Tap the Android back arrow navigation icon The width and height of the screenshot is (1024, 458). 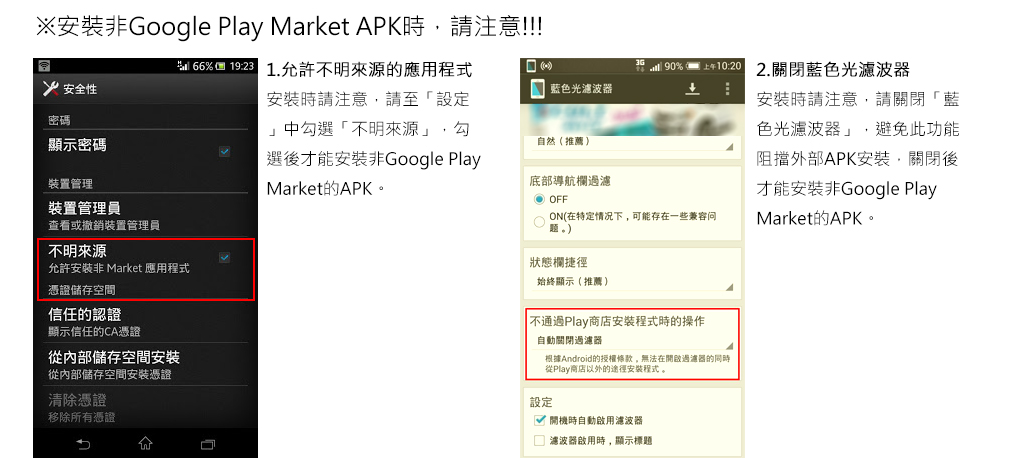coord(83,444)
